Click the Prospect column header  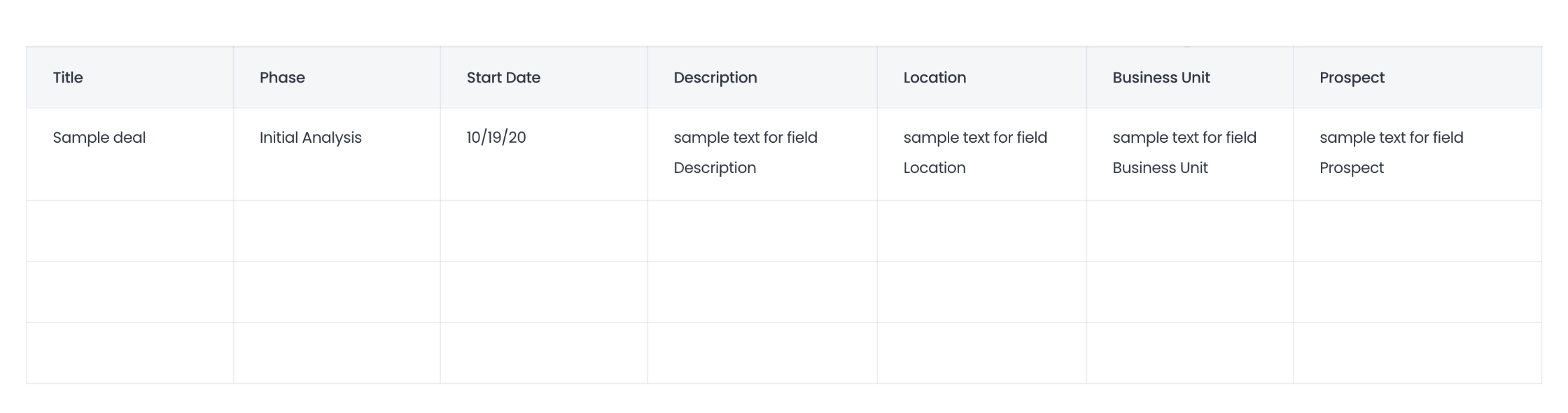point(1351,78)
